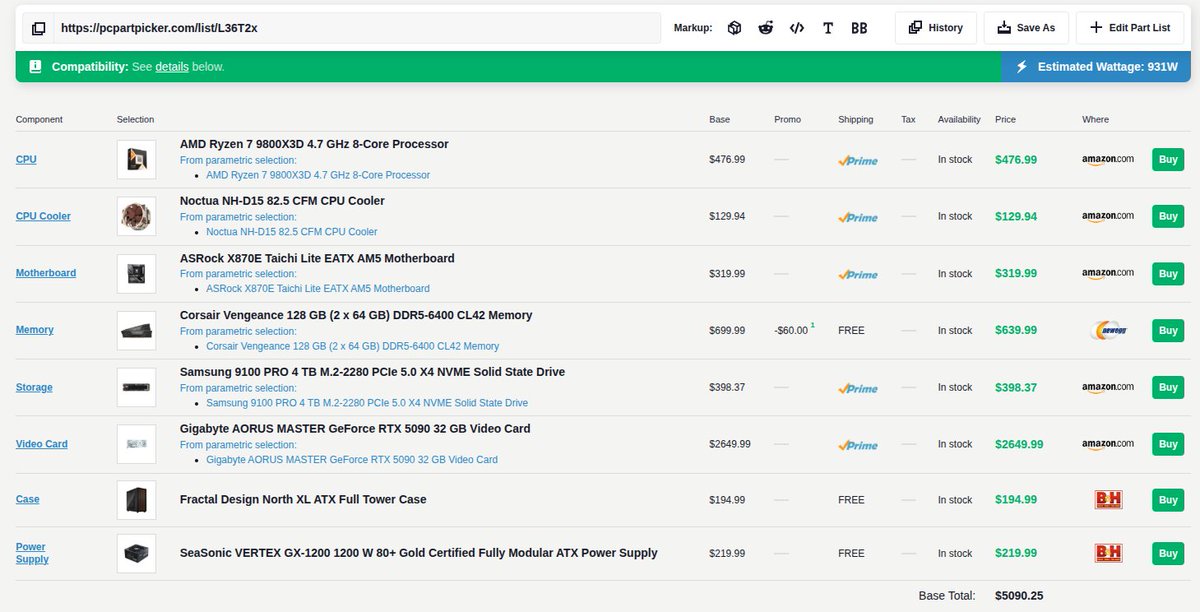Click the -$60.00 memory promo value

coord(791,330)
